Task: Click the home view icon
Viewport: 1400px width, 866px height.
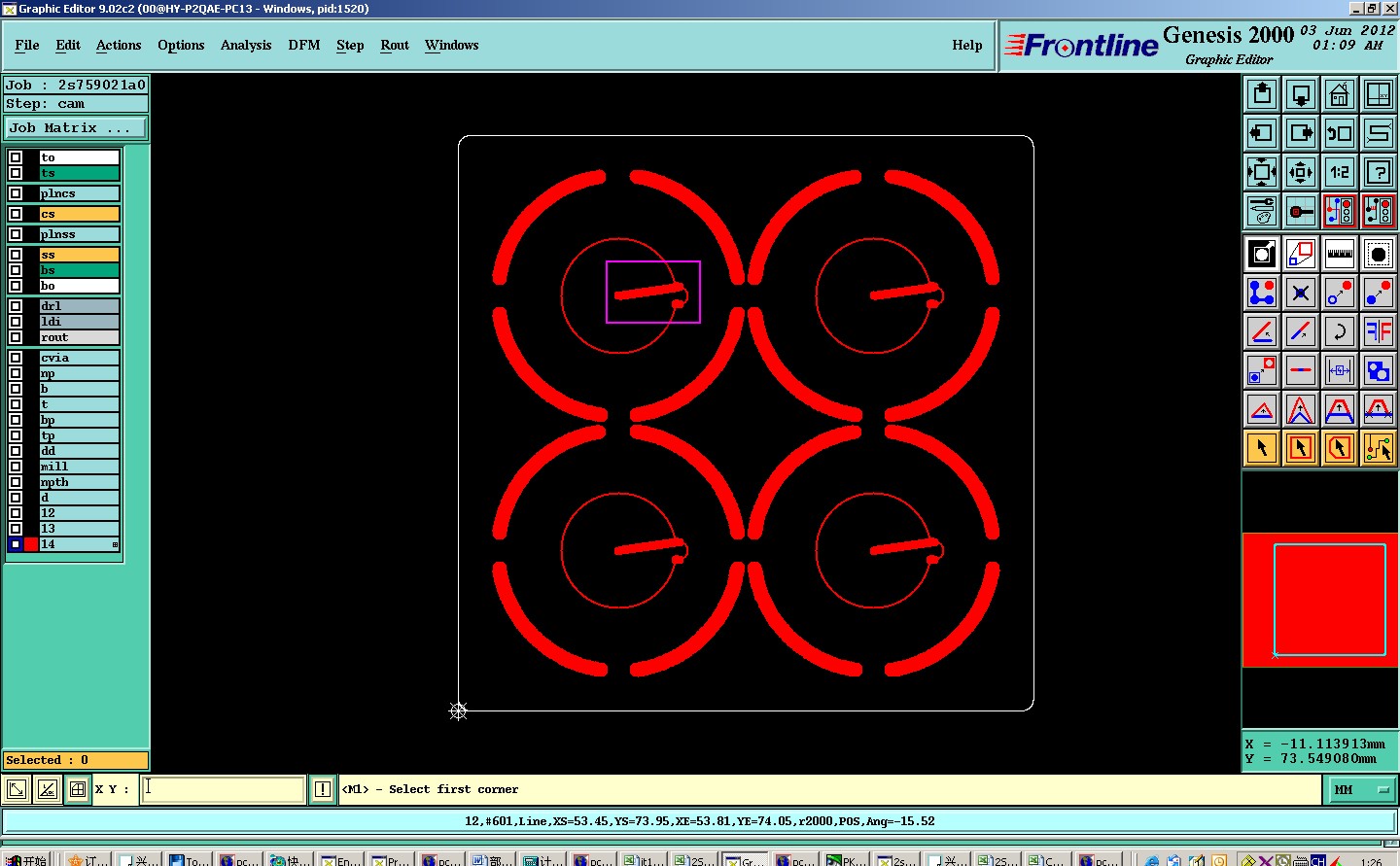Action: tap(1340, 94)
